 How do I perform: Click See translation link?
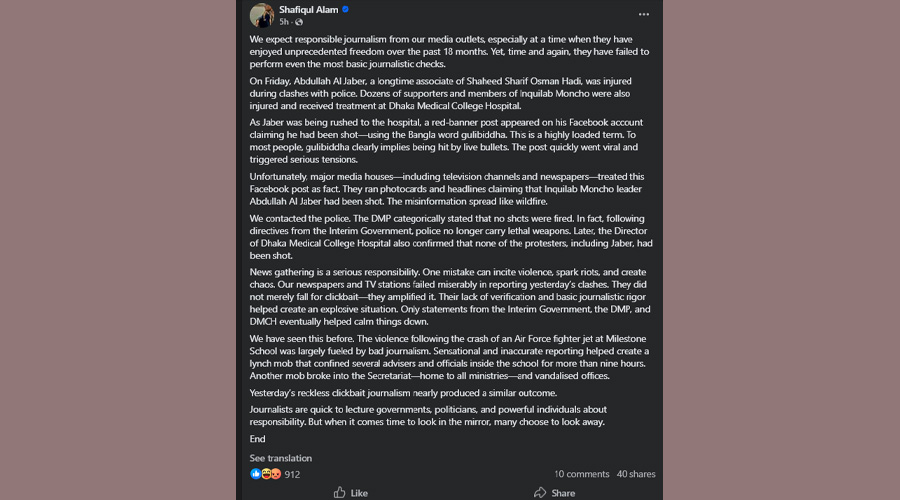pyautogui.click(x=281, y=458)
